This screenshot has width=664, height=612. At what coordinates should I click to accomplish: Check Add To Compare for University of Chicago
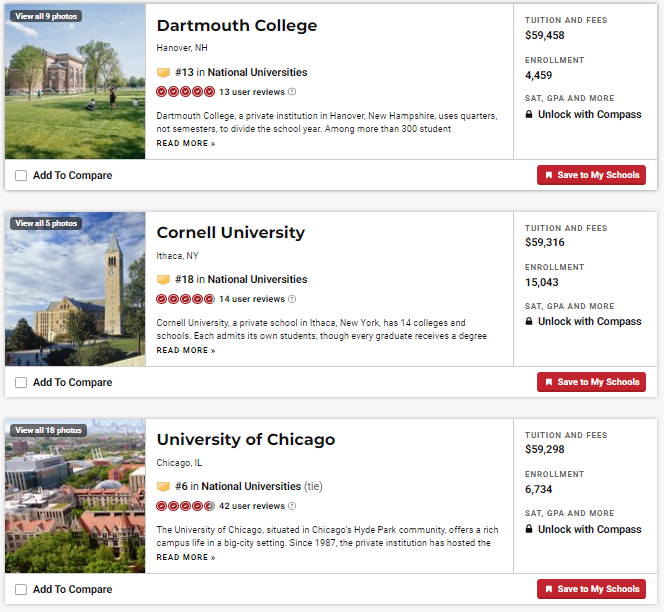point(21,590)
